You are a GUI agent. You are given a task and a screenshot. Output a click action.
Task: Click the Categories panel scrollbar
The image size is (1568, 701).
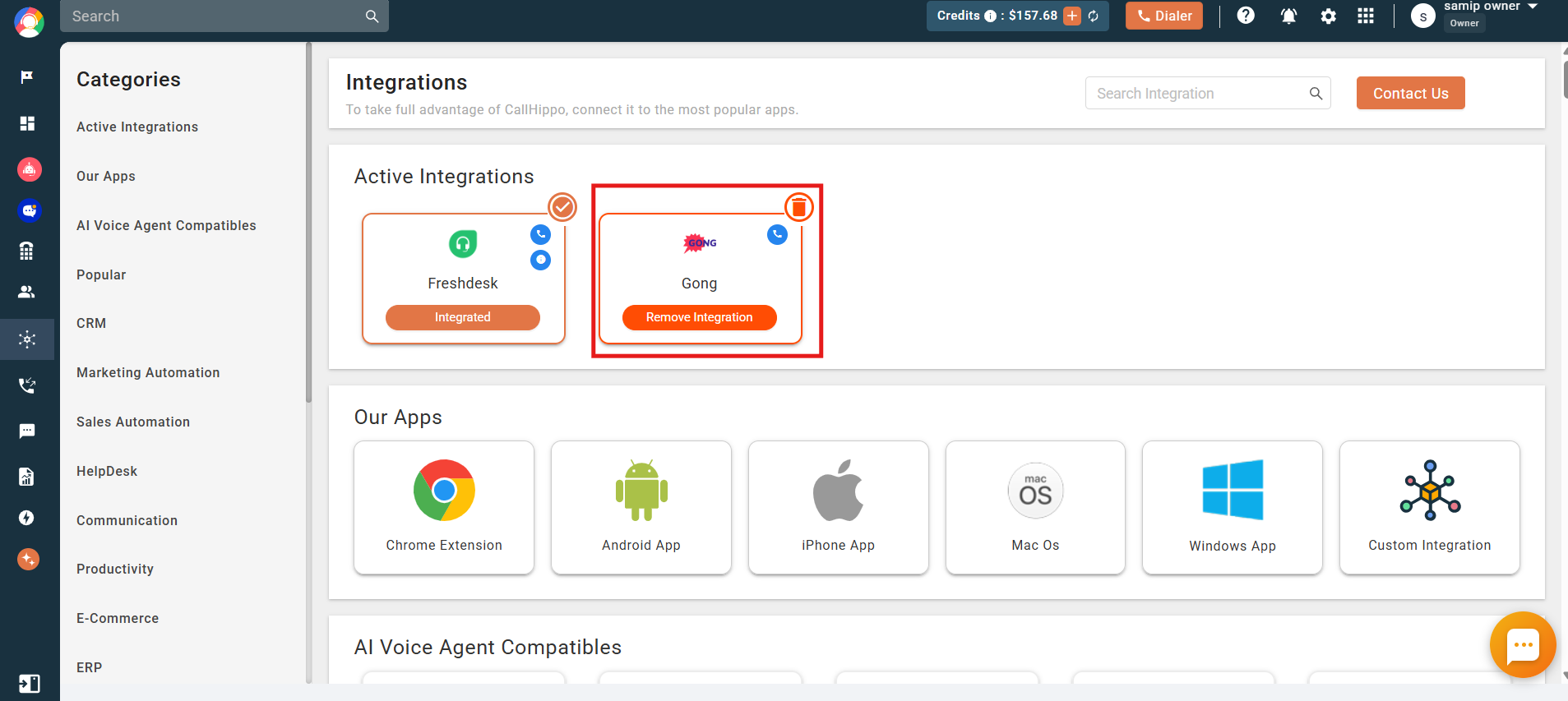308,222
